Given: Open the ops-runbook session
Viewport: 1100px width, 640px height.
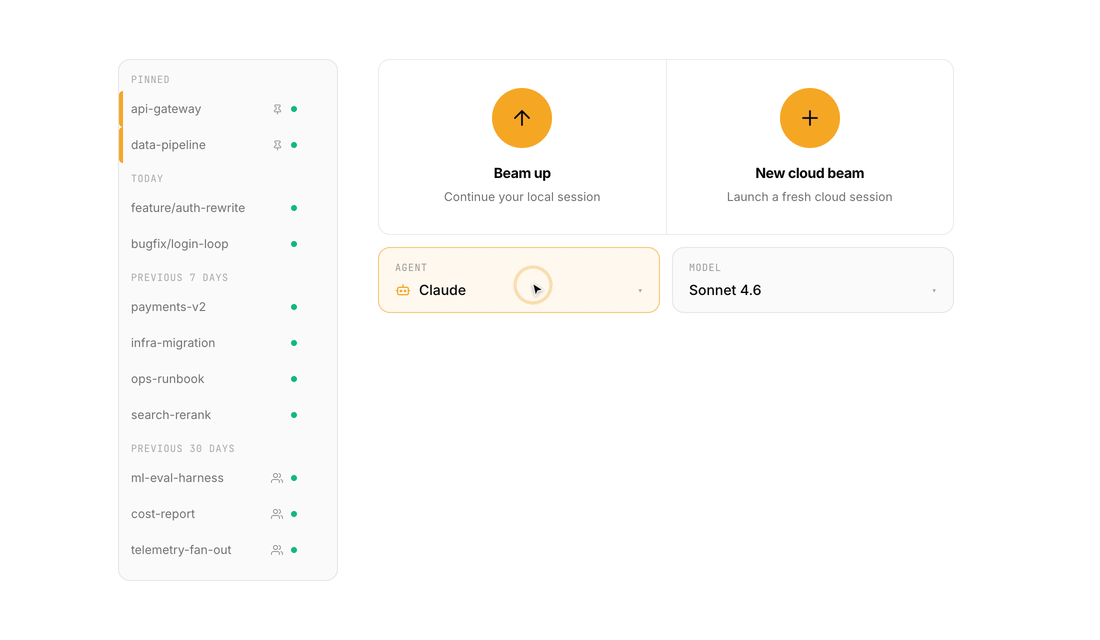Looking at the screenshot, I should (x=228, y=379).
